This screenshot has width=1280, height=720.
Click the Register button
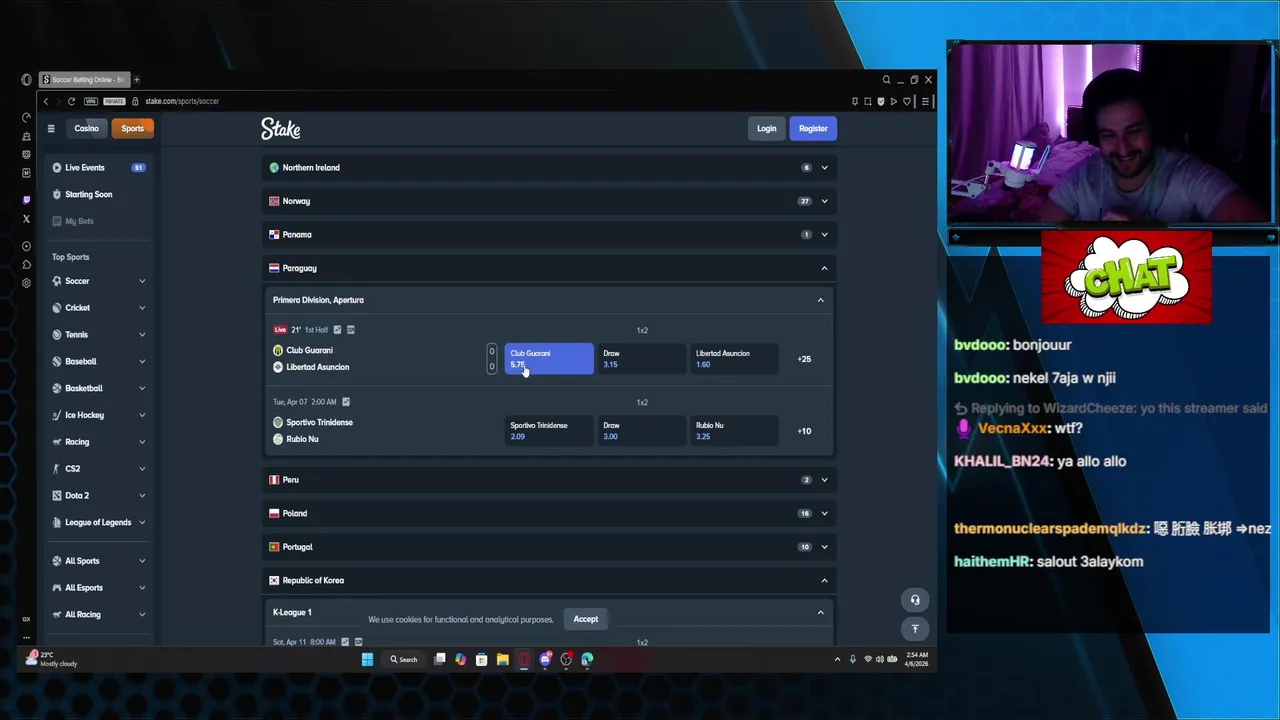coord(813,128)
